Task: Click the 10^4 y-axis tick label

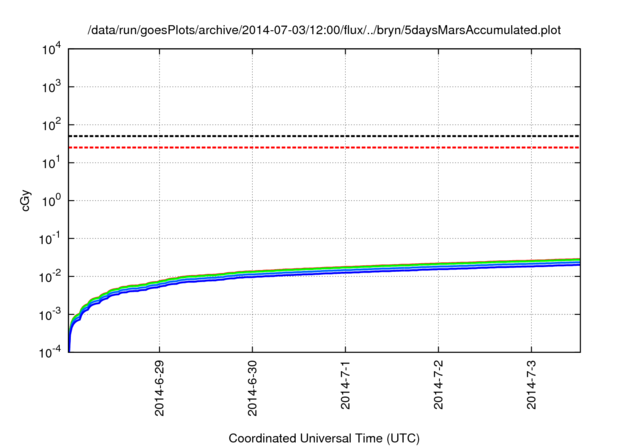Action: point(51,50)
